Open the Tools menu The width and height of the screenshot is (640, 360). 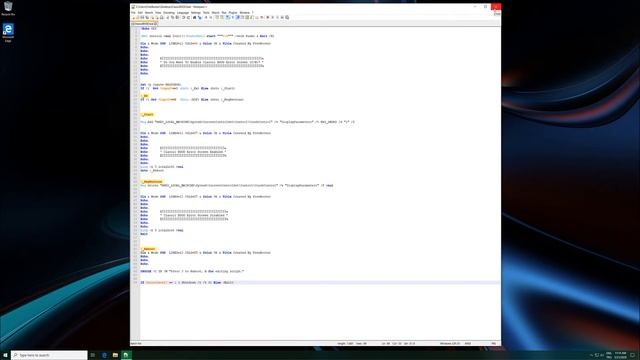tap(206, 13)
